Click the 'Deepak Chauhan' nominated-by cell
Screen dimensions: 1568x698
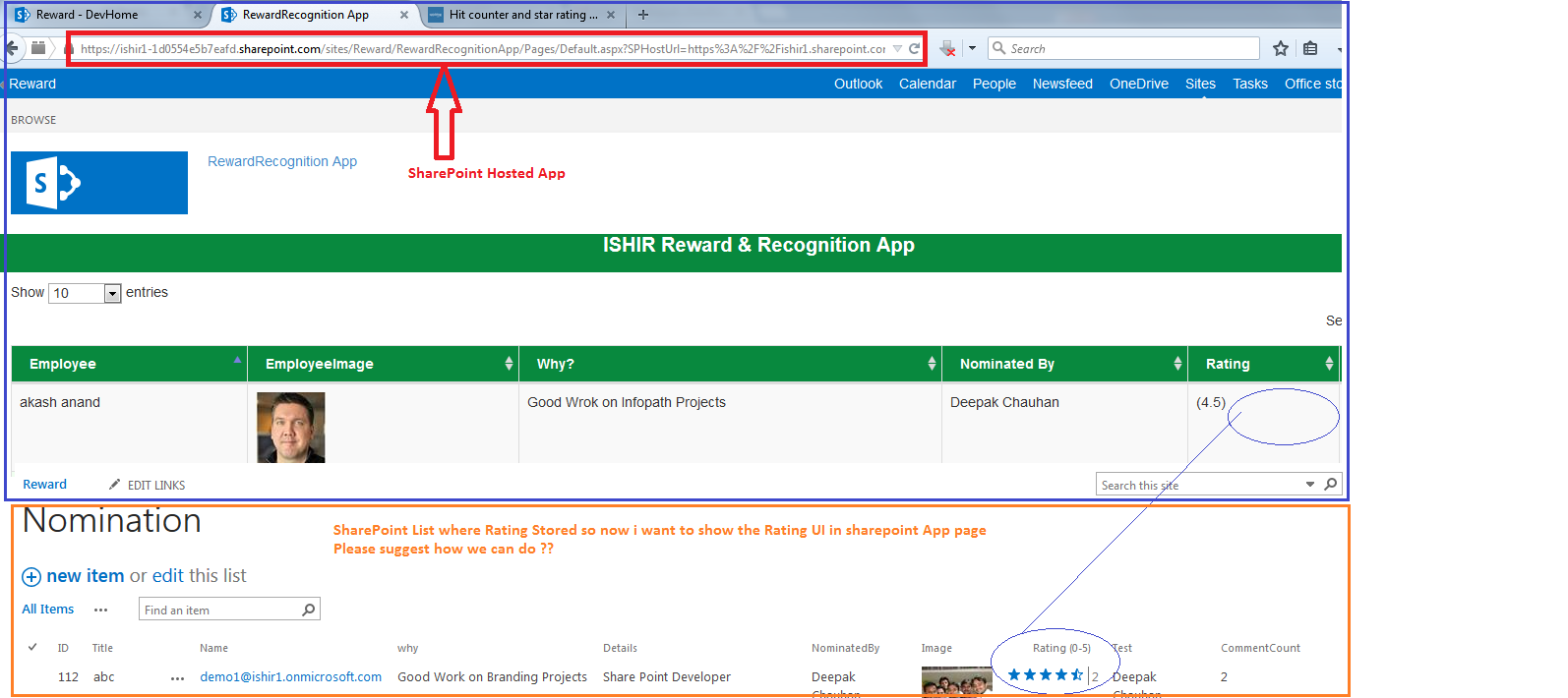click(1004, 402)
